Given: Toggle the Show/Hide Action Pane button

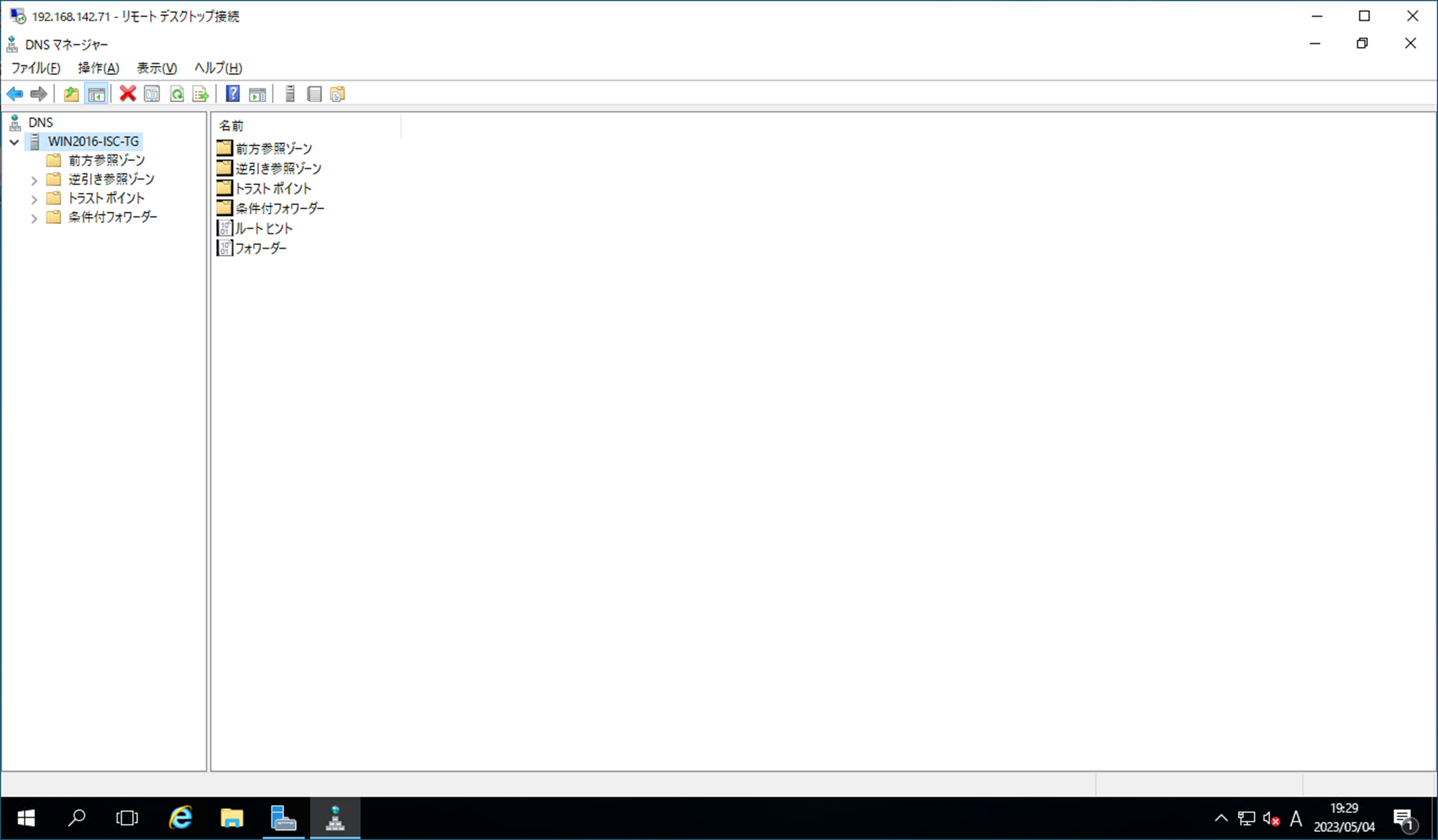Looking at the screenshot, I should pyautogui.click(x=257, y=94).
